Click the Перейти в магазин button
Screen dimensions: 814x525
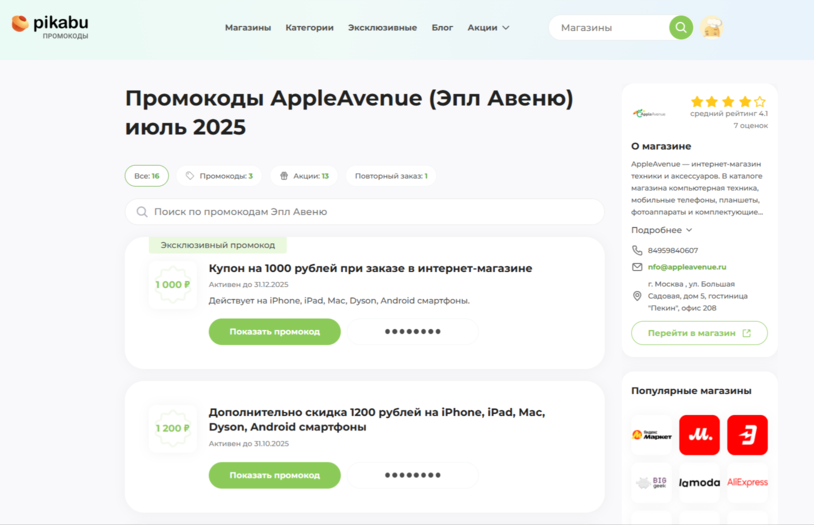699,333
